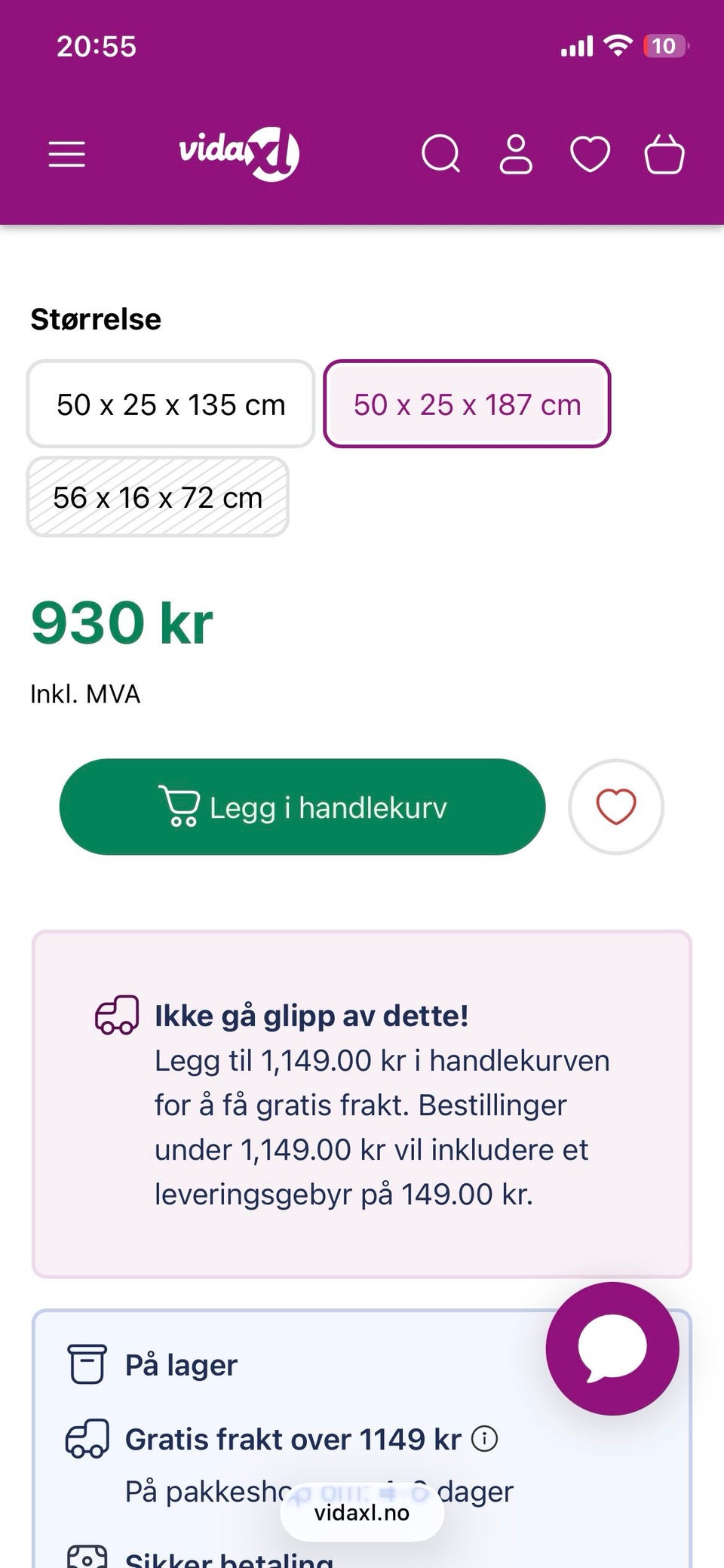Screen dimensions: 724x1568
Task: Tap the delivery truck icon in notice box
Action: pyautogui.click(x=117, y=1015)
